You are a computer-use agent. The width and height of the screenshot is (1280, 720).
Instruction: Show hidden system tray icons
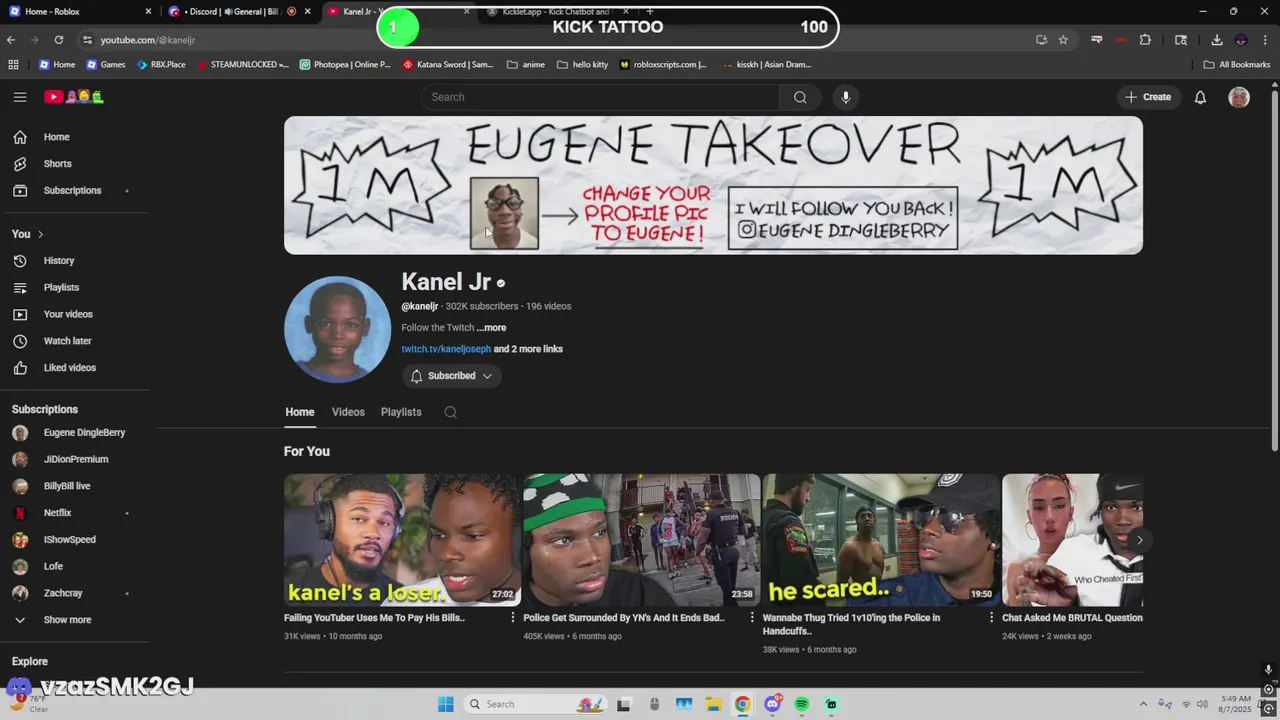[x=1143, y=704]
